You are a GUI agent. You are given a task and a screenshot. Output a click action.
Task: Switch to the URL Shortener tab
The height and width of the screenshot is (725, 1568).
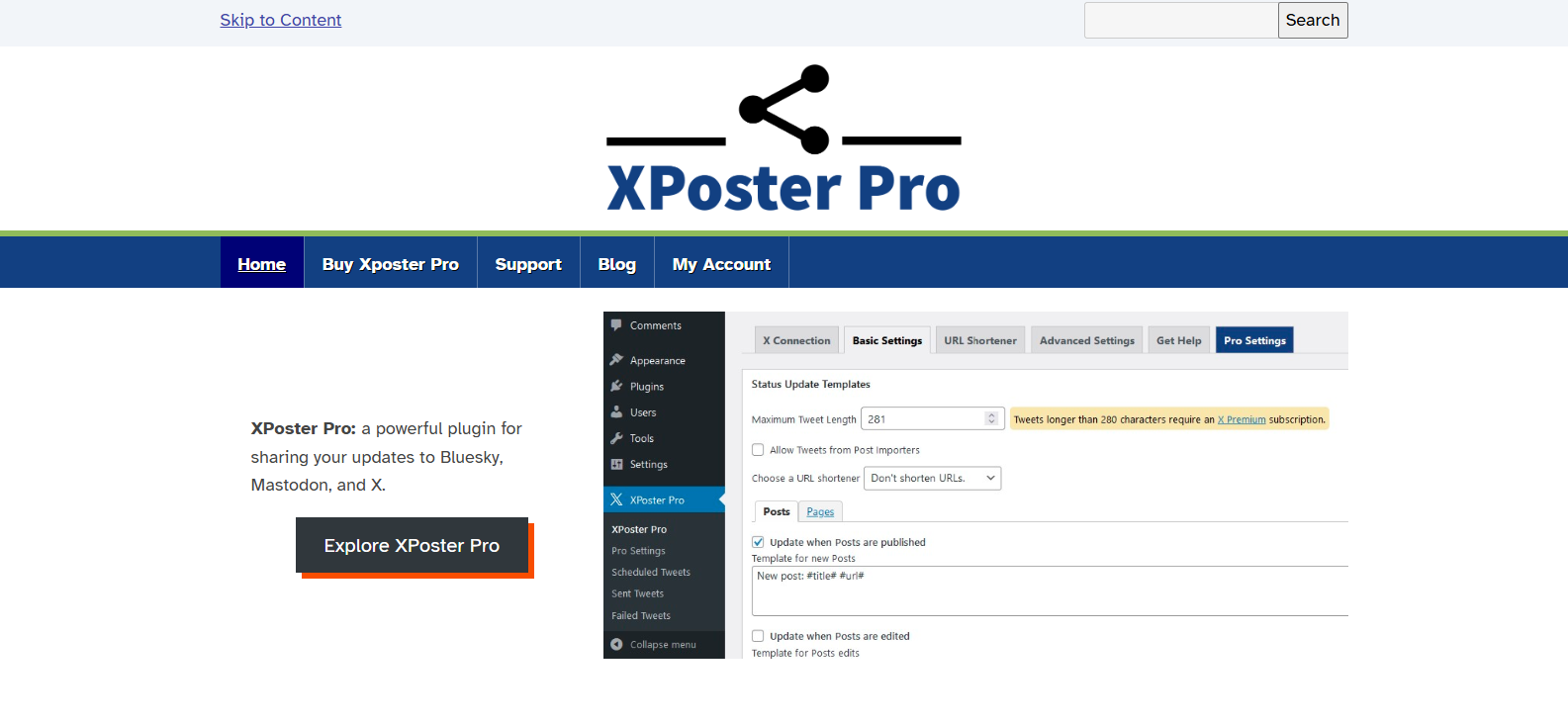pyautogui.click(x=980, y=340)
